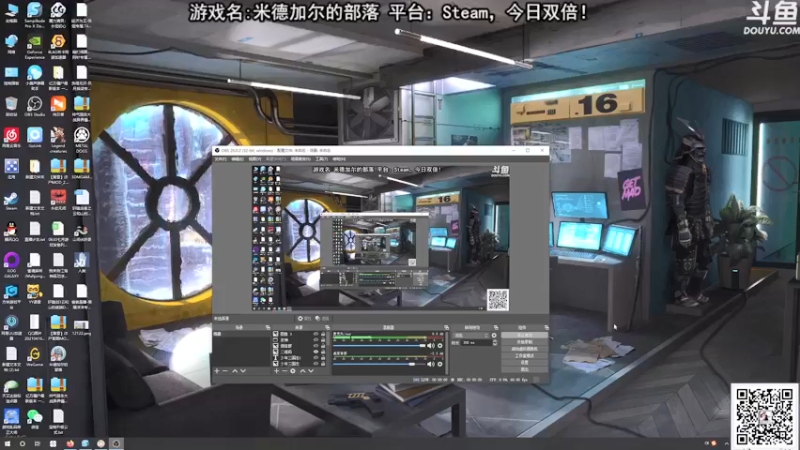Select the WeGame desktop shortcut

pyautogui.click(x=35, y=356)
